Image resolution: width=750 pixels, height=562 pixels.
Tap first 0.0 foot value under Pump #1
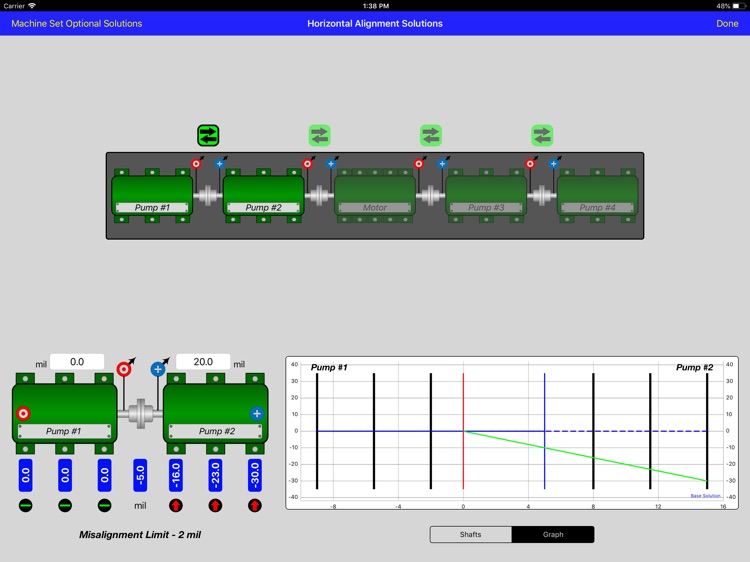point(26,475)
